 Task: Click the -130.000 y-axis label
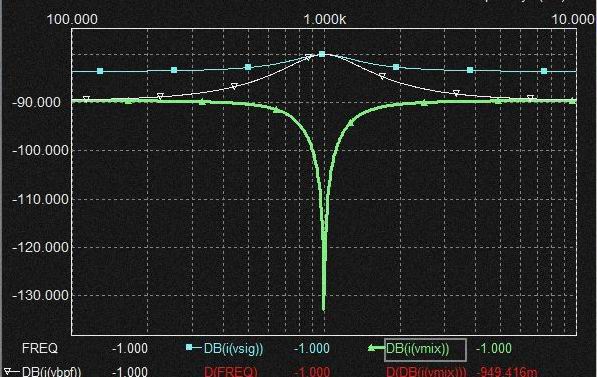[x=40, y=295]
